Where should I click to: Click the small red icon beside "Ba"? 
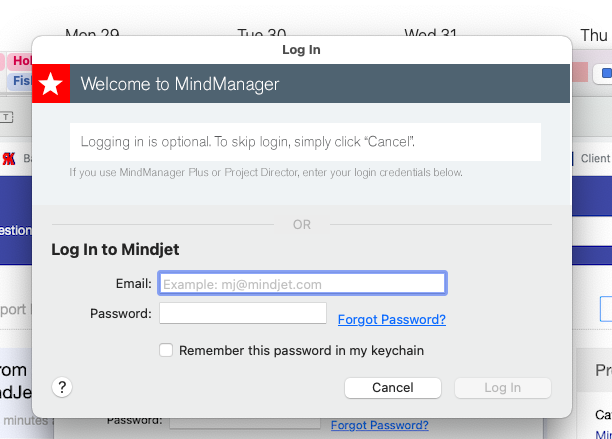click(9, 158)
